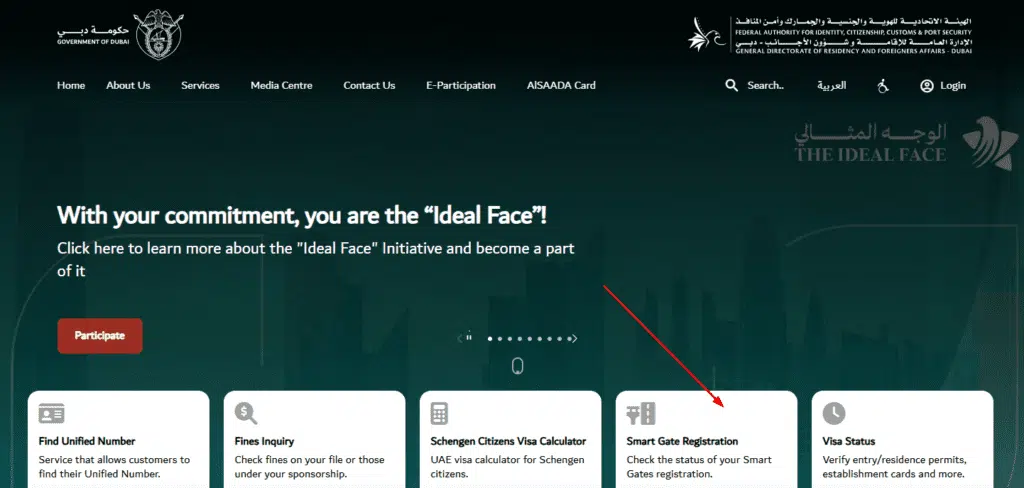Click the Schengen Visa Calculator icon
The image size is (1024, 488).
point(440,414)
